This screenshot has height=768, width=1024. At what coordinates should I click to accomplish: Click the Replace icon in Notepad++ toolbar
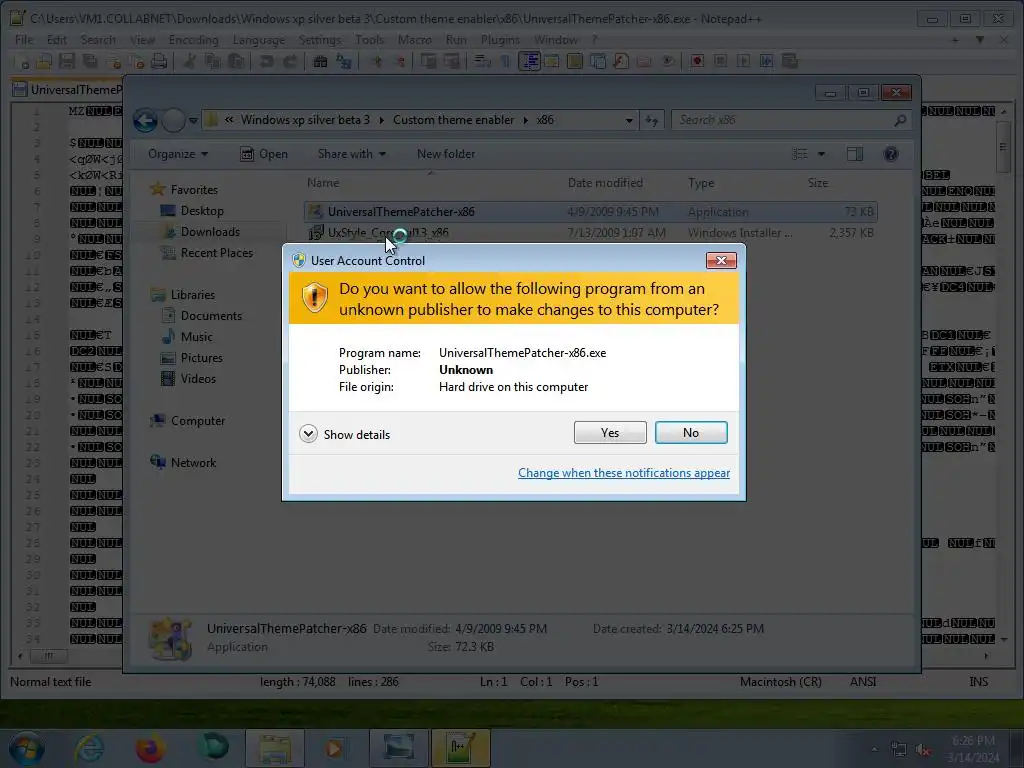(344, 61)
